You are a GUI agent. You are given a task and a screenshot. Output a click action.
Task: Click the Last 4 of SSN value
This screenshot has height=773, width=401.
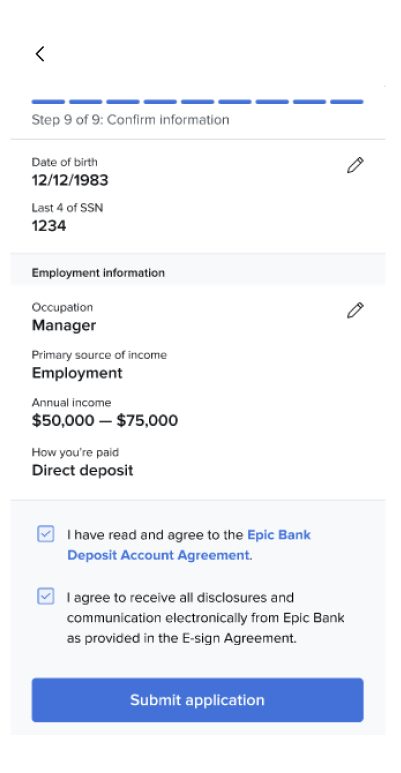click(x=49, y=226)
